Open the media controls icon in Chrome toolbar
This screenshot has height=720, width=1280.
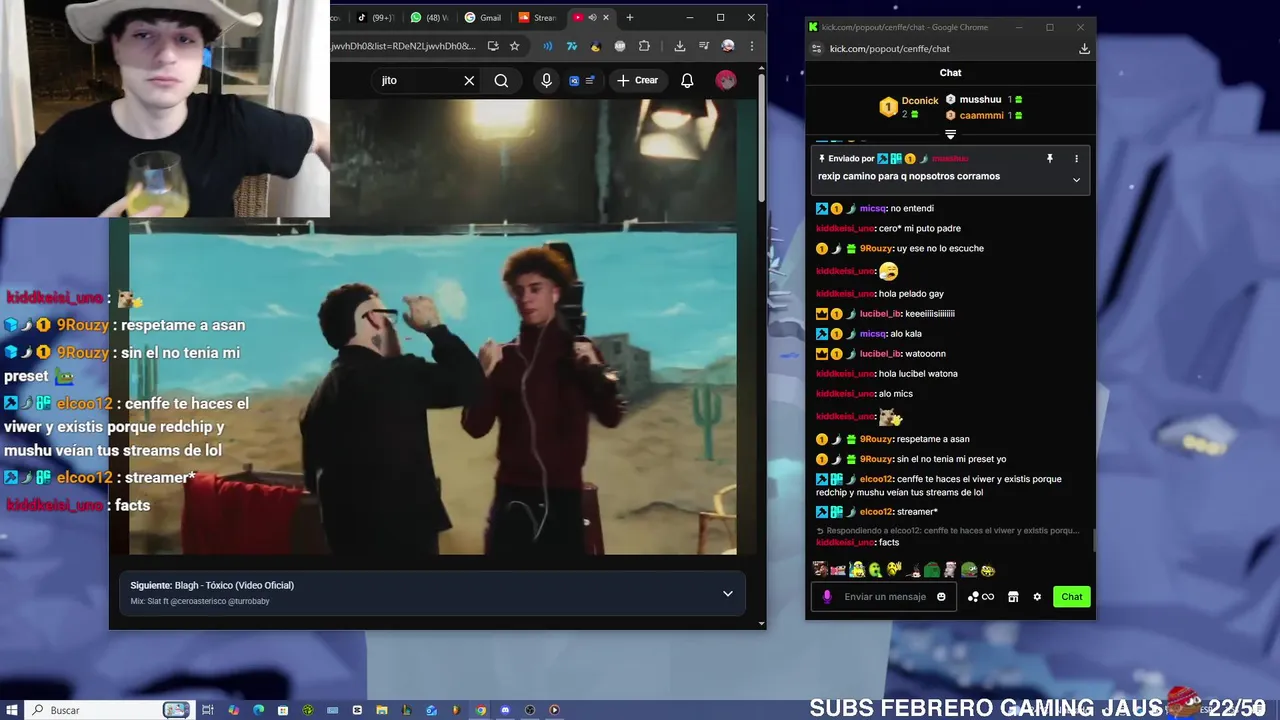[704, 46]
